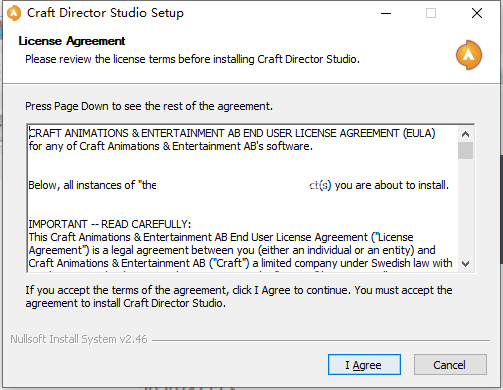Click 'If you accept the terms of the agreement' text
Screen dimensions: 503x390
click(239, 296)
